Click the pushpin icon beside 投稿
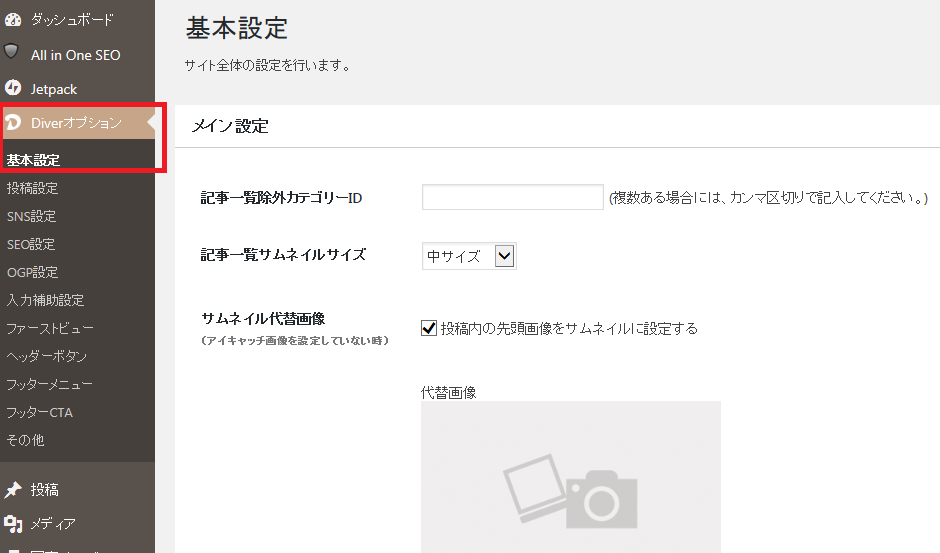Screen dimensions: 940x553 tap(13, 490)
